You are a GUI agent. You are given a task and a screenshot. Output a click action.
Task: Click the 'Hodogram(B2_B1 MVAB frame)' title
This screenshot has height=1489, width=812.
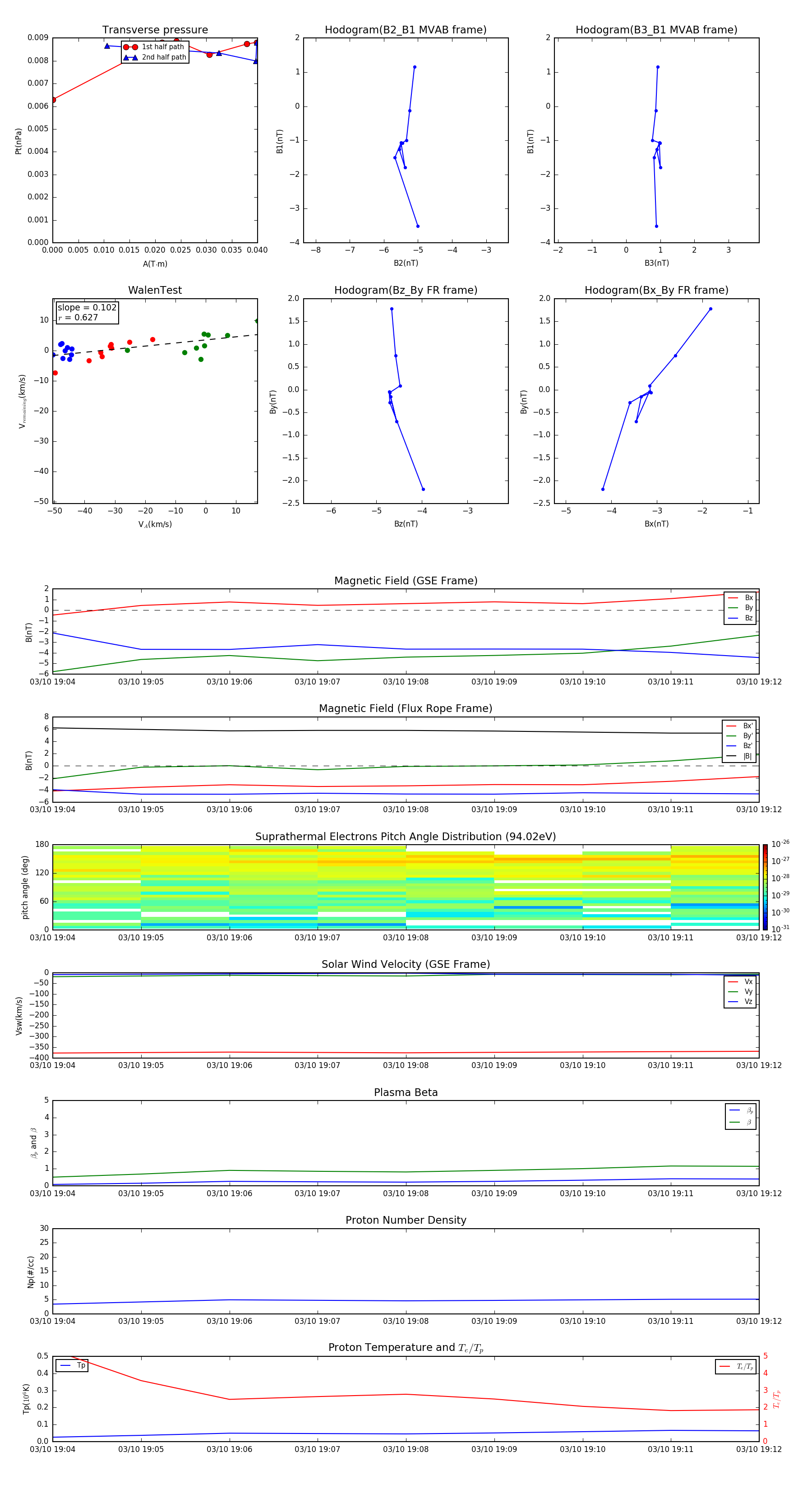[x=406, y=30]
